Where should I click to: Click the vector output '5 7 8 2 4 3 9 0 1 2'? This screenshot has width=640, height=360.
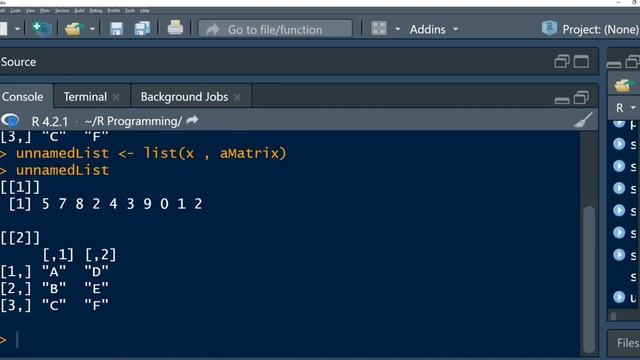click(122, 204)
